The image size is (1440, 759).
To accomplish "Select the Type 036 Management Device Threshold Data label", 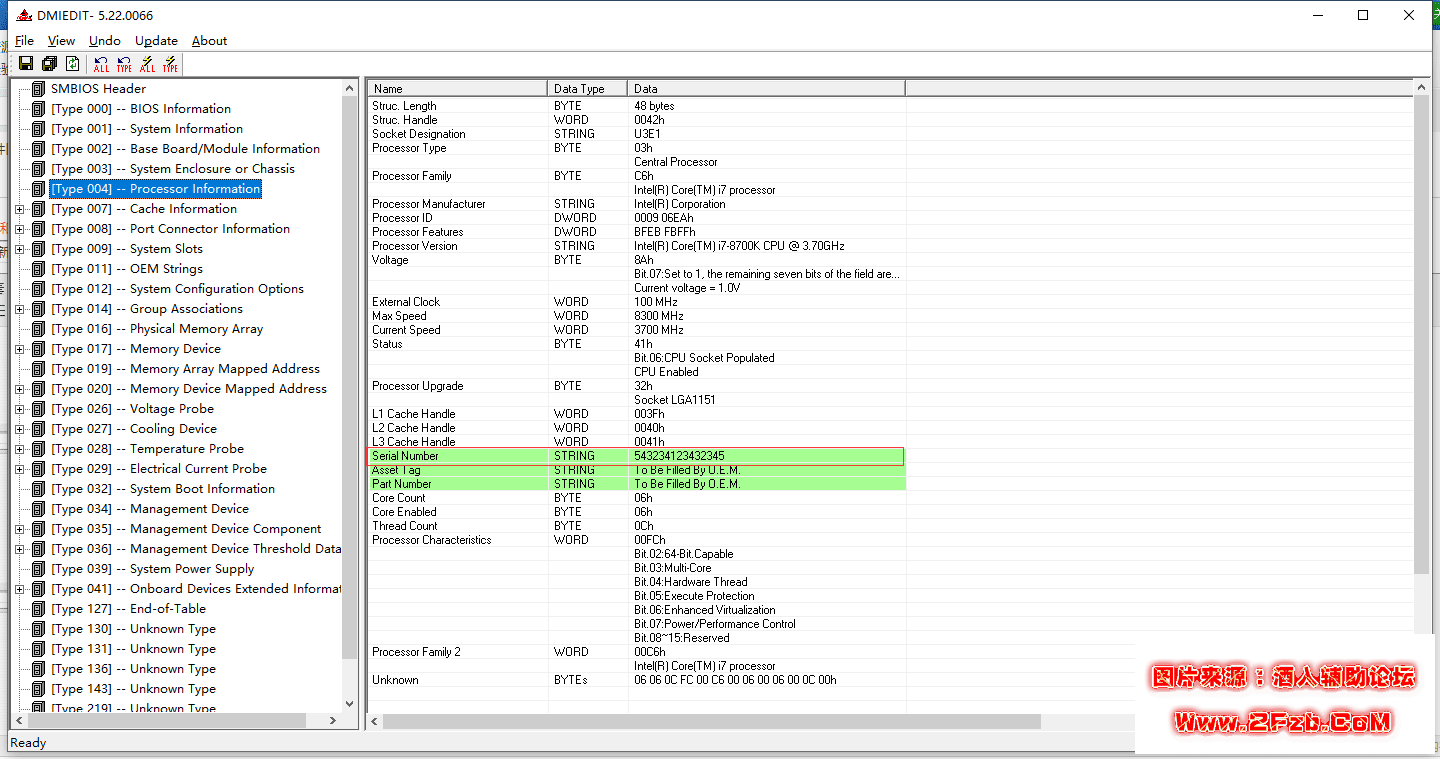I will click(x=196, y=549).
